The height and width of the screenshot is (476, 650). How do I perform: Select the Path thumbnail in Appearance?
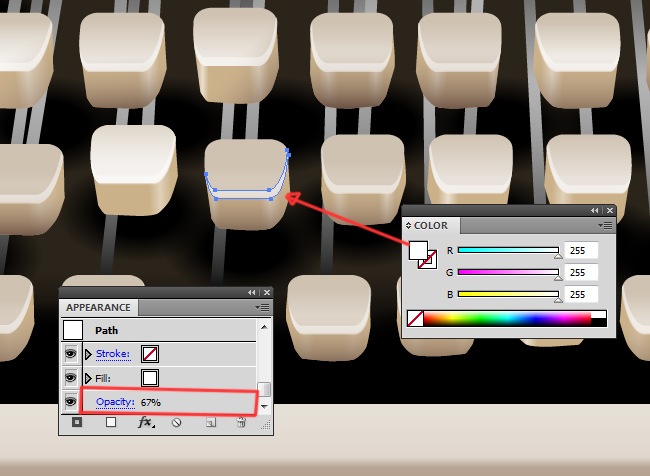[73, 330]
